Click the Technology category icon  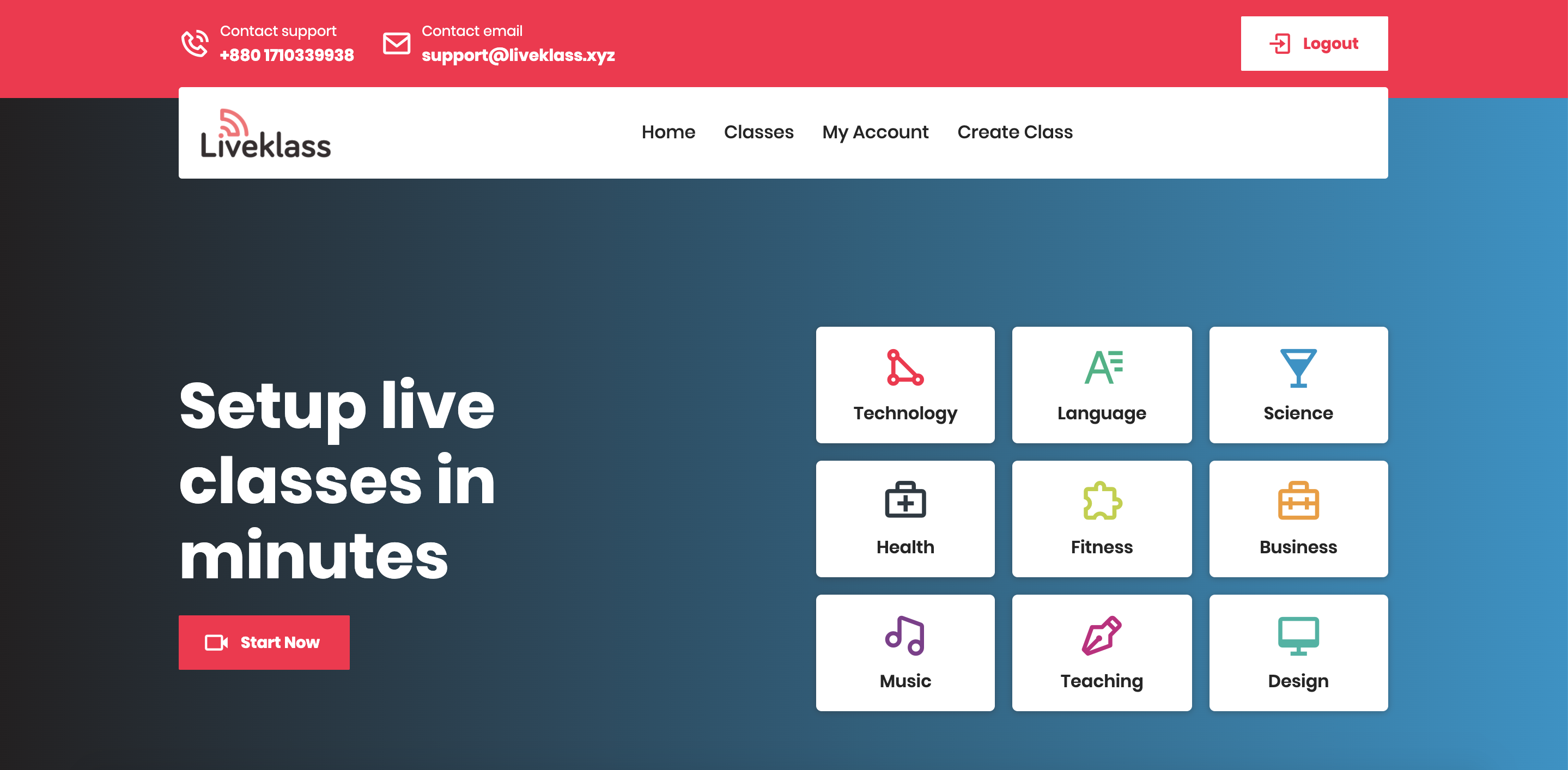pyautogui.click(x=904, y=368)
